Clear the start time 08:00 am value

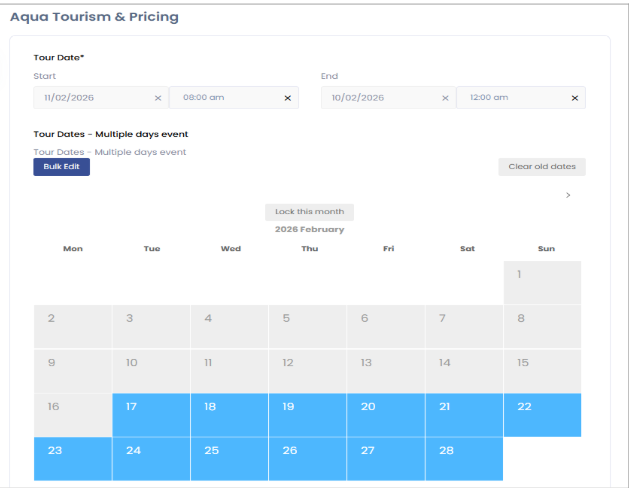pos(287,98)
